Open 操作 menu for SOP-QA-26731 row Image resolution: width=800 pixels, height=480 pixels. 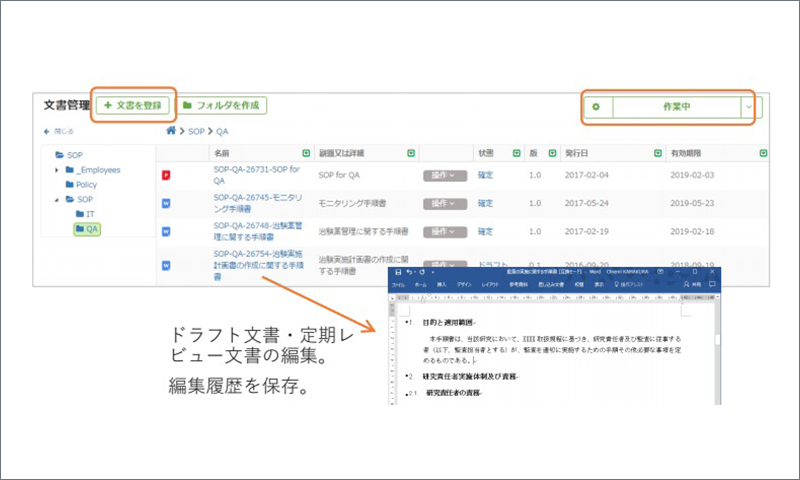coord(445,175)
